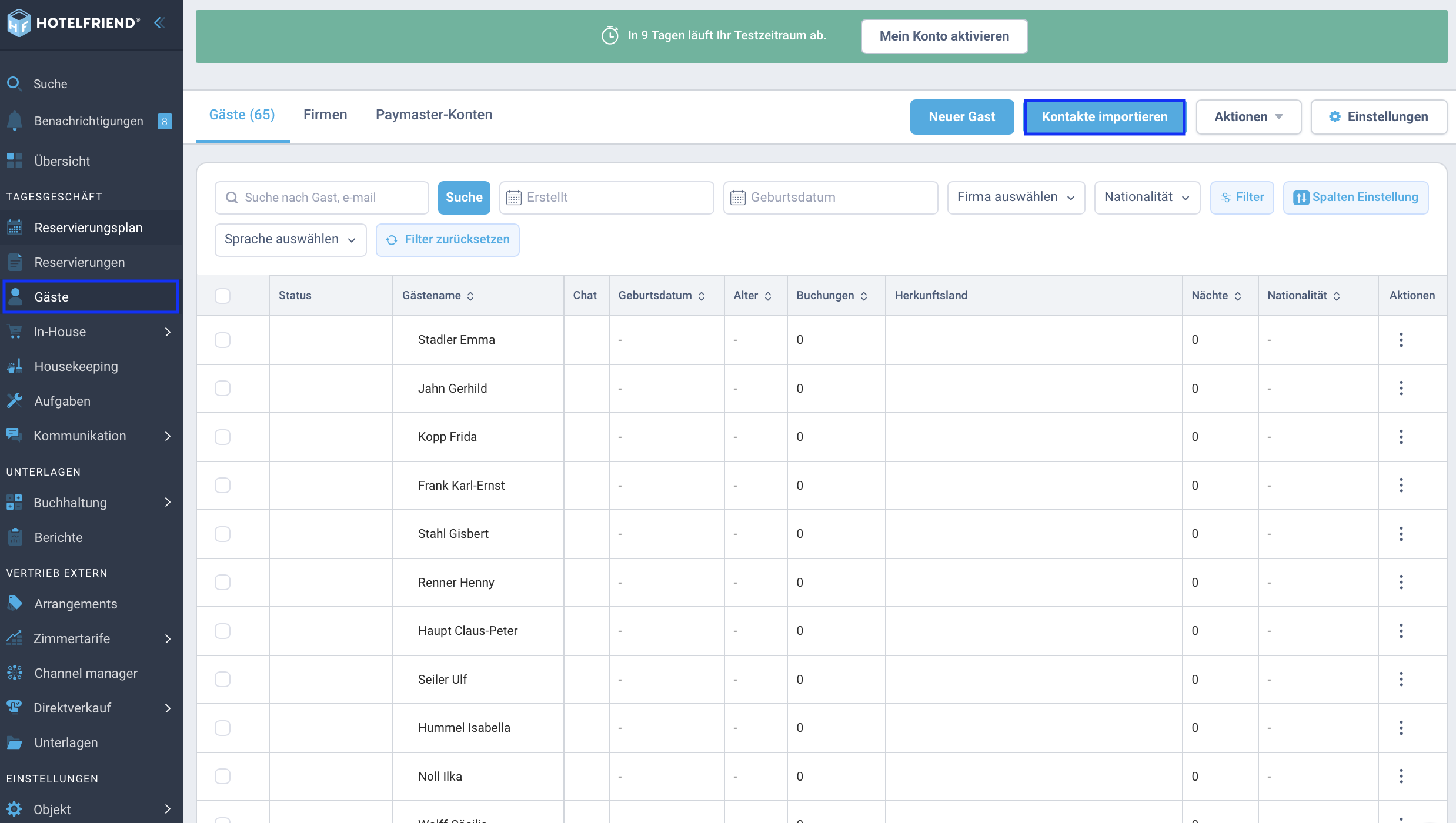This screenshot has height=823, width=1456.
Task: Select the checkbox for Jahn Gerhild
Action: 222,388
